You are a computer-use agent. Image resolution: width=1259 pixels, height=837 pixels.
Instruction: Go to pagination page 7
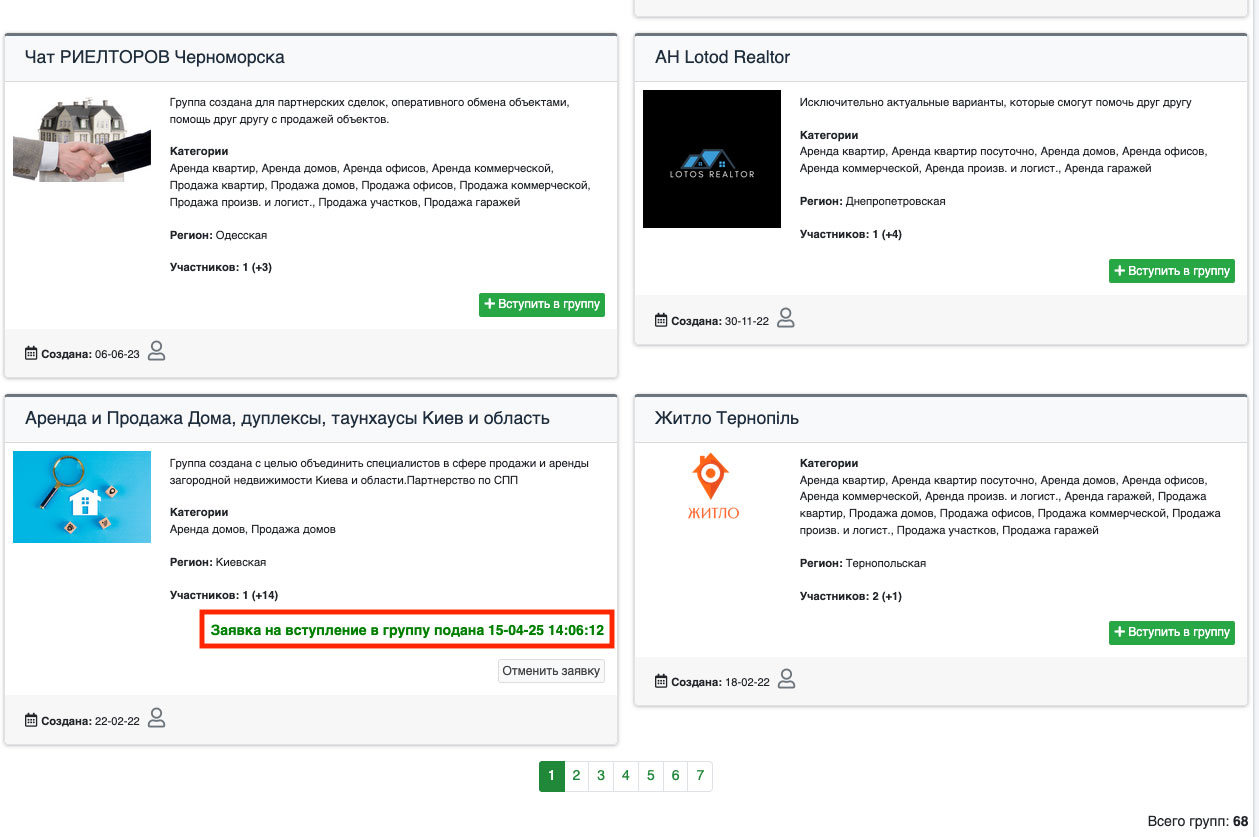pos(700,776)
